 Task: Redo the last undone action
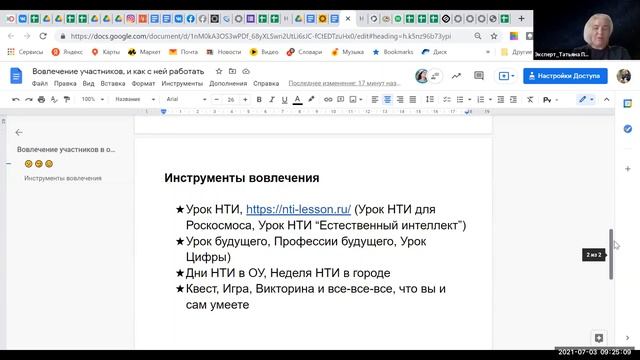click(x=28, y=100)
